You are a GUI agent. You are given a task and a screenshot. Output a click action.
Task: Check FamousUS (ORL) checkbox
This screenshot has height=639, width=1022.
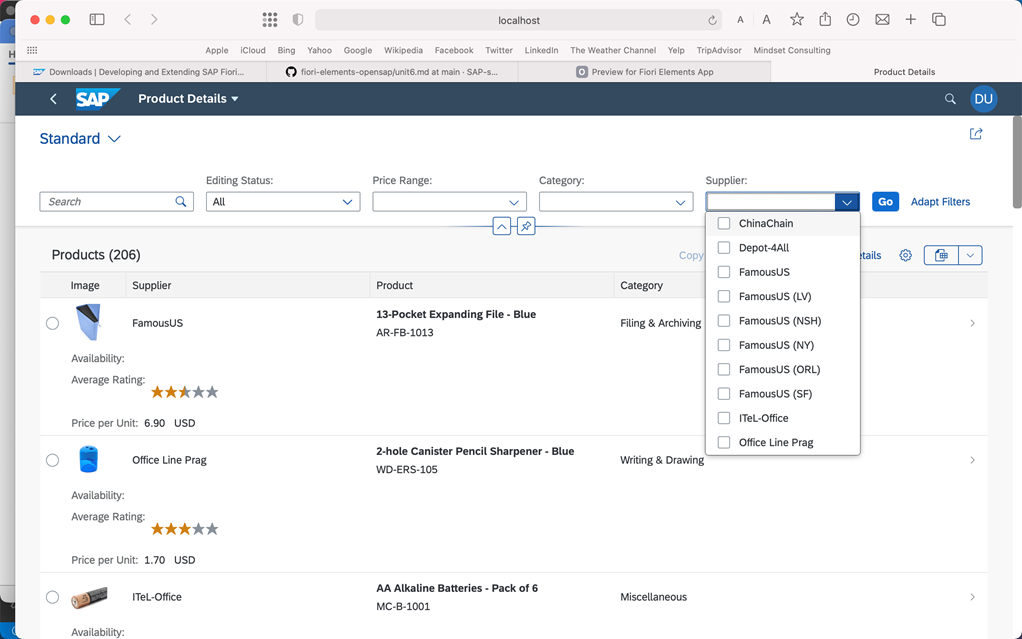coord(723,369)
